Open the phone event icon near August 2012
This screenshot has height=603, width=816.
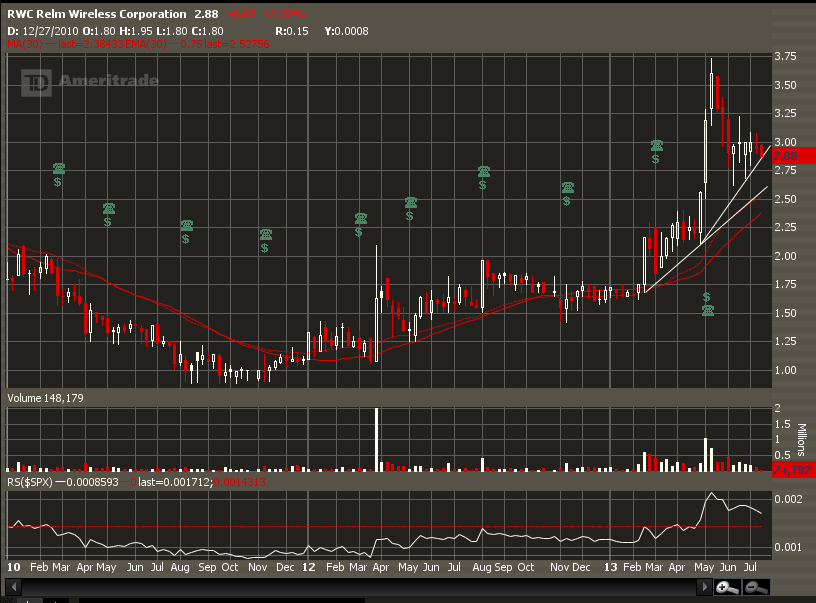(483, 172)
